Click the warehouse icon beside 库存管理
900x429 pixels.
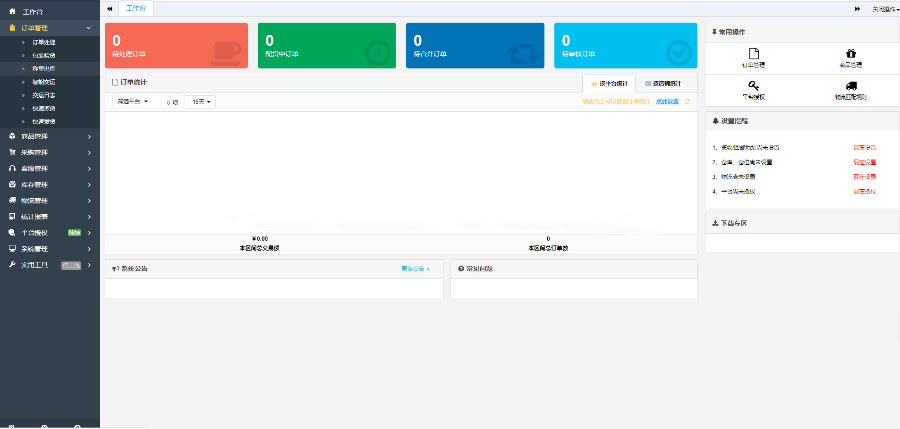point(12,185)
